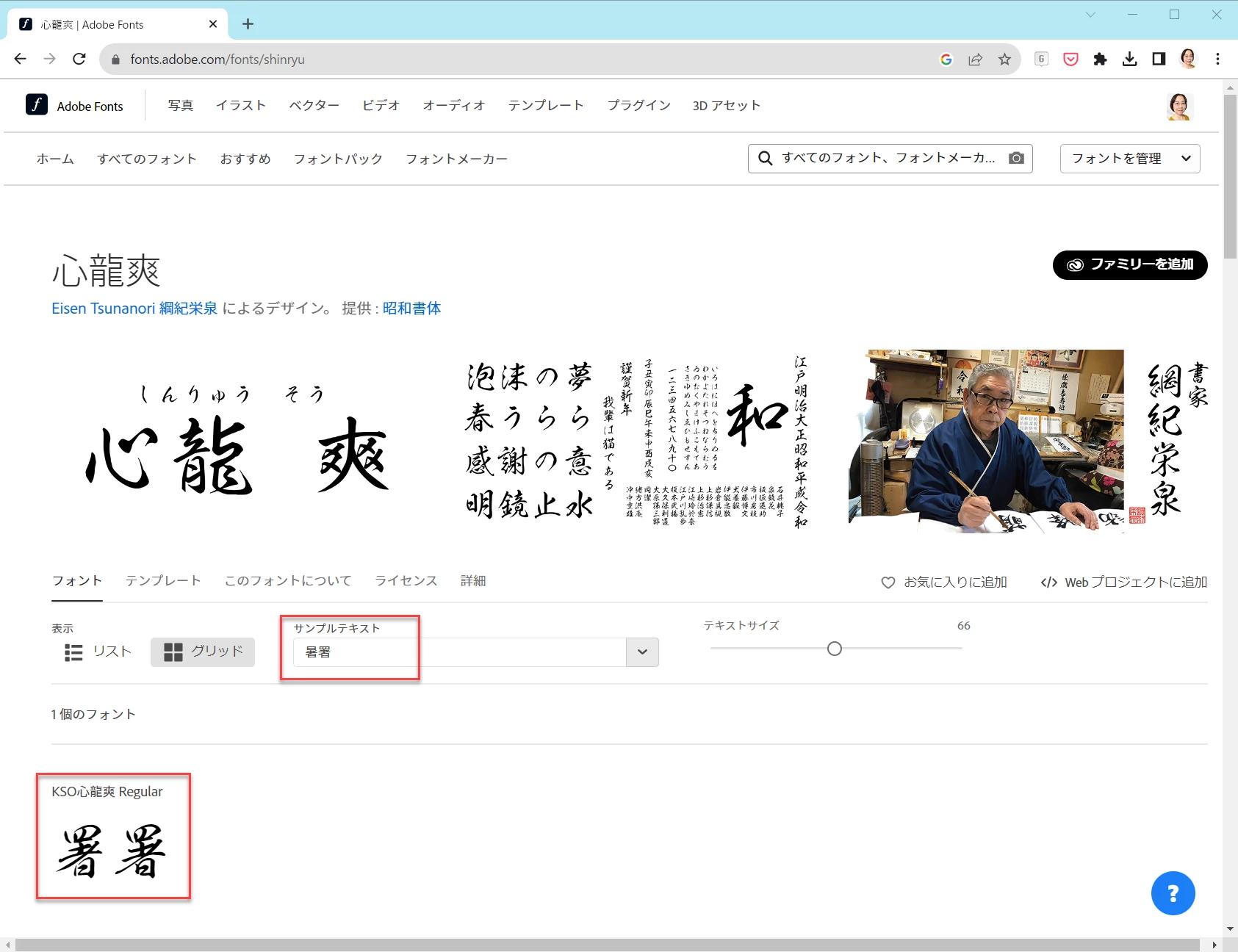Screen dimensions: 1238x952
Task: Click the search magnifier icon
Action: [765, 158]
